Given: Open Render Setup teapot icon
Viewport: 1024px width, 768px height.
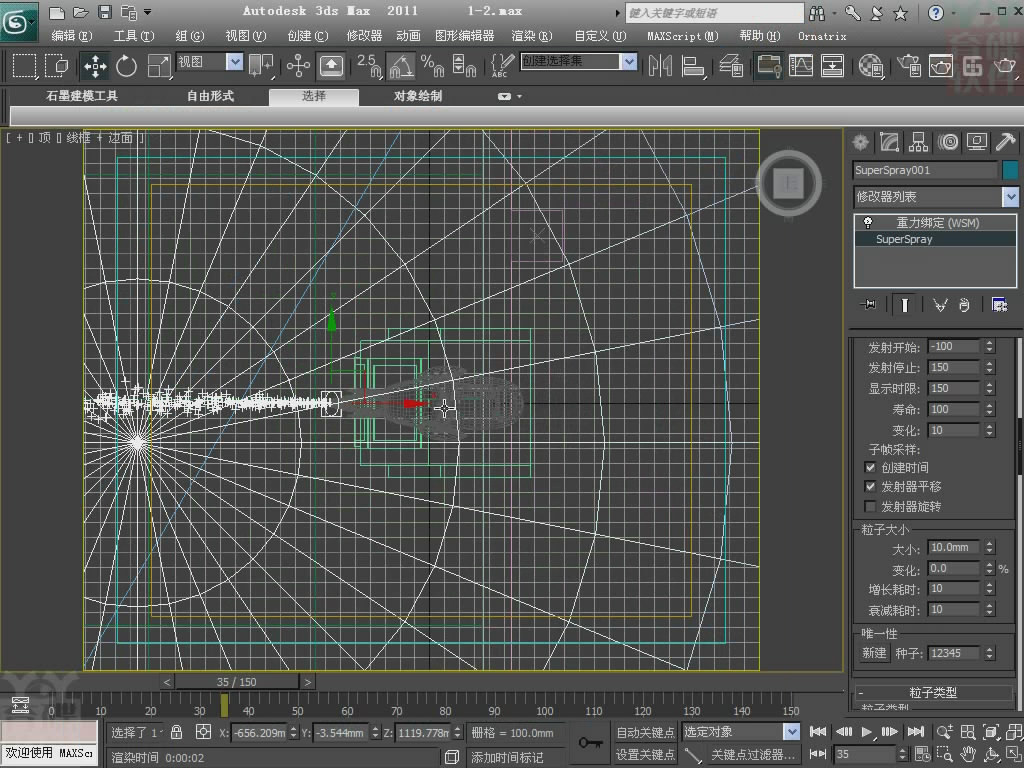Looking at the screenshot, I should point(908,66).
